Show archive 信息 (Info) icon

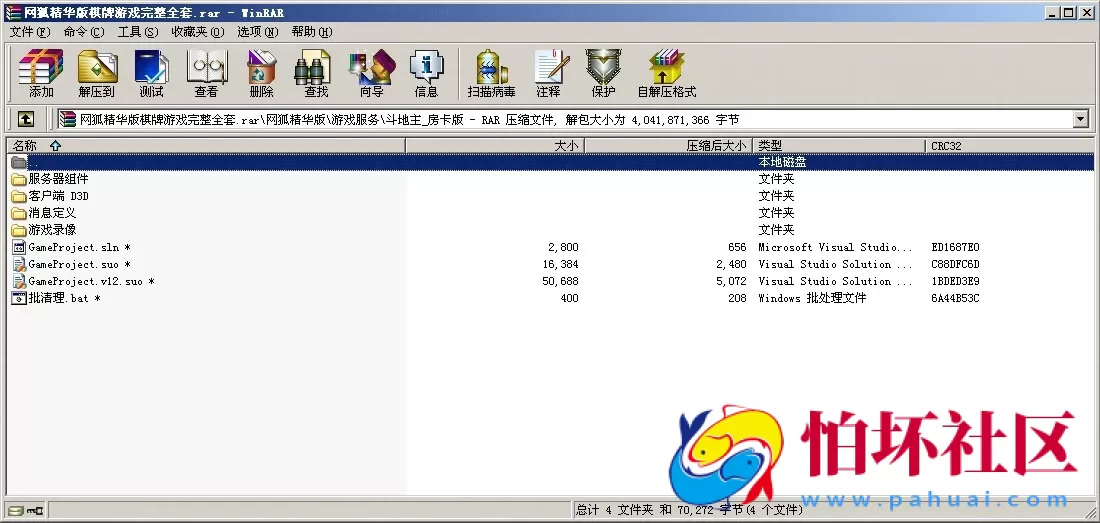[x=426, y=73]
